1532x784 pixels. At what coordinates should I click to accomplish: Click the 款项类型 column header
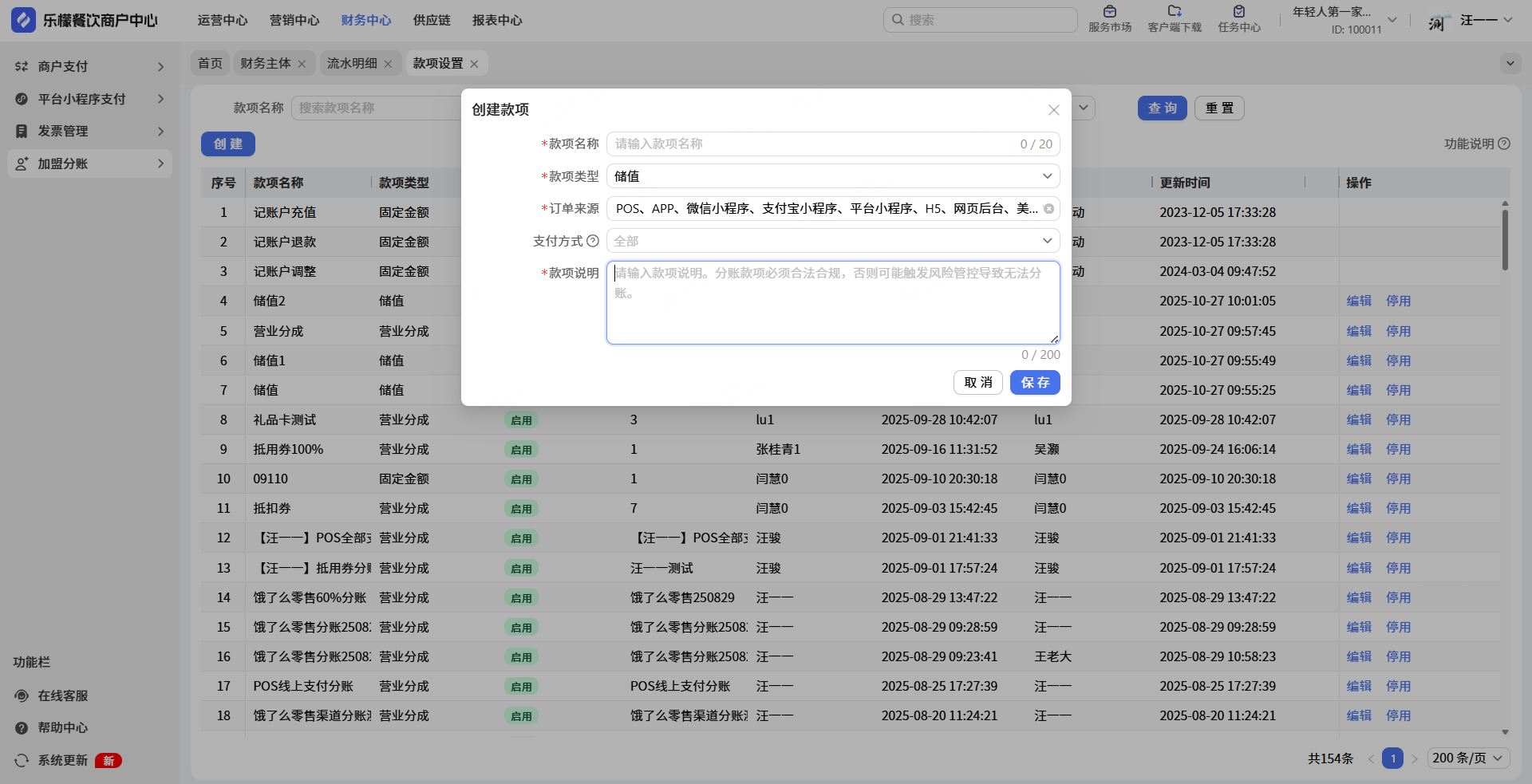pyautogui.click(x=404, y=183)
